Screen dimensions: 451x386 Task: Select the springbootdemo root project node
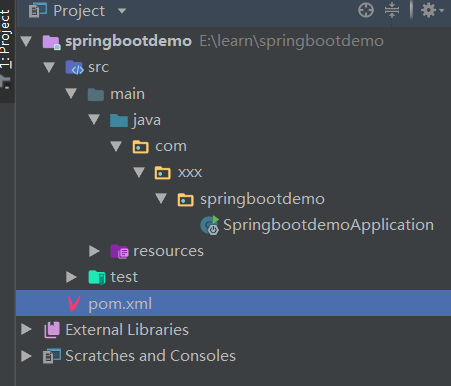pyautogui.click(x=128, y=41)
